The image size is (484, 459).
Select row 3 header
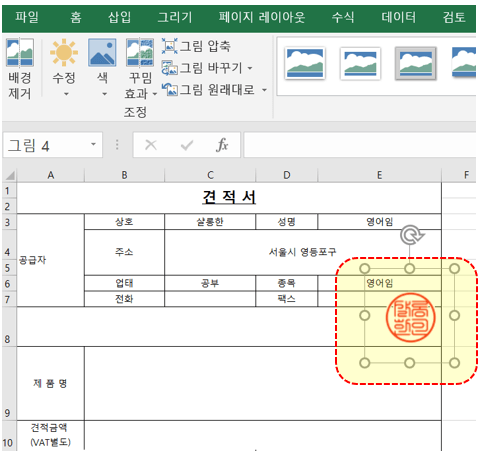tap(9, 222)
